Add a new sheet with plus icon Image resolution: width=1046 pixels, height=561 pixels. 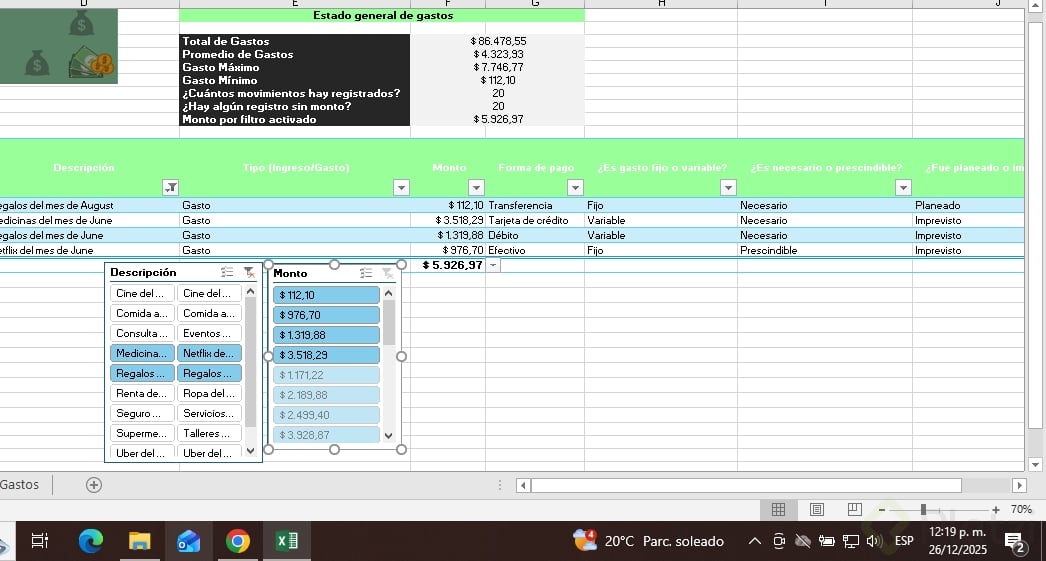point(94,485)
